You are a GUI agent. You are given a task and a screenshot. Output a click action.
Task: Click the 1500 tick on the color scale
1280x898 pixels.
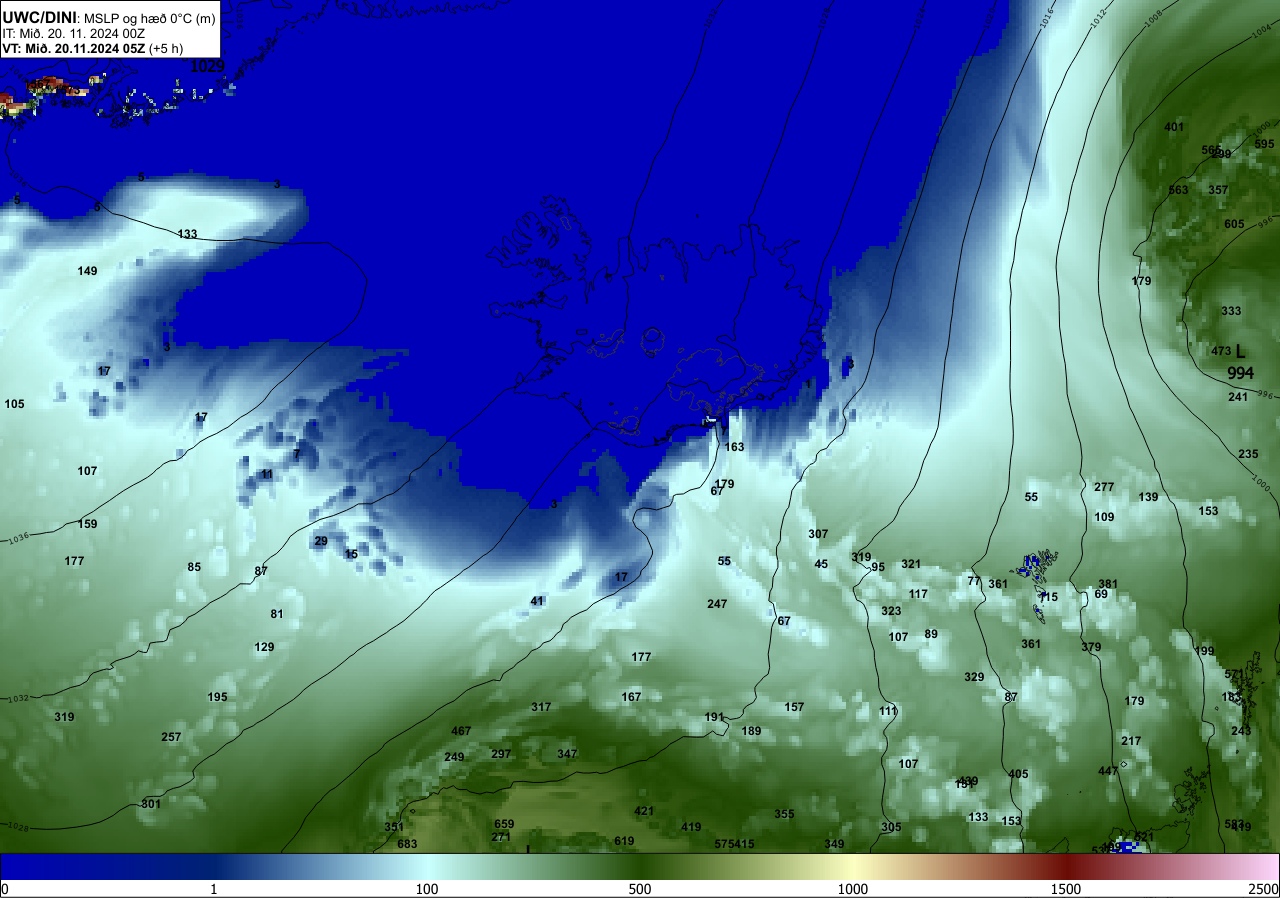pos(1066,889)
